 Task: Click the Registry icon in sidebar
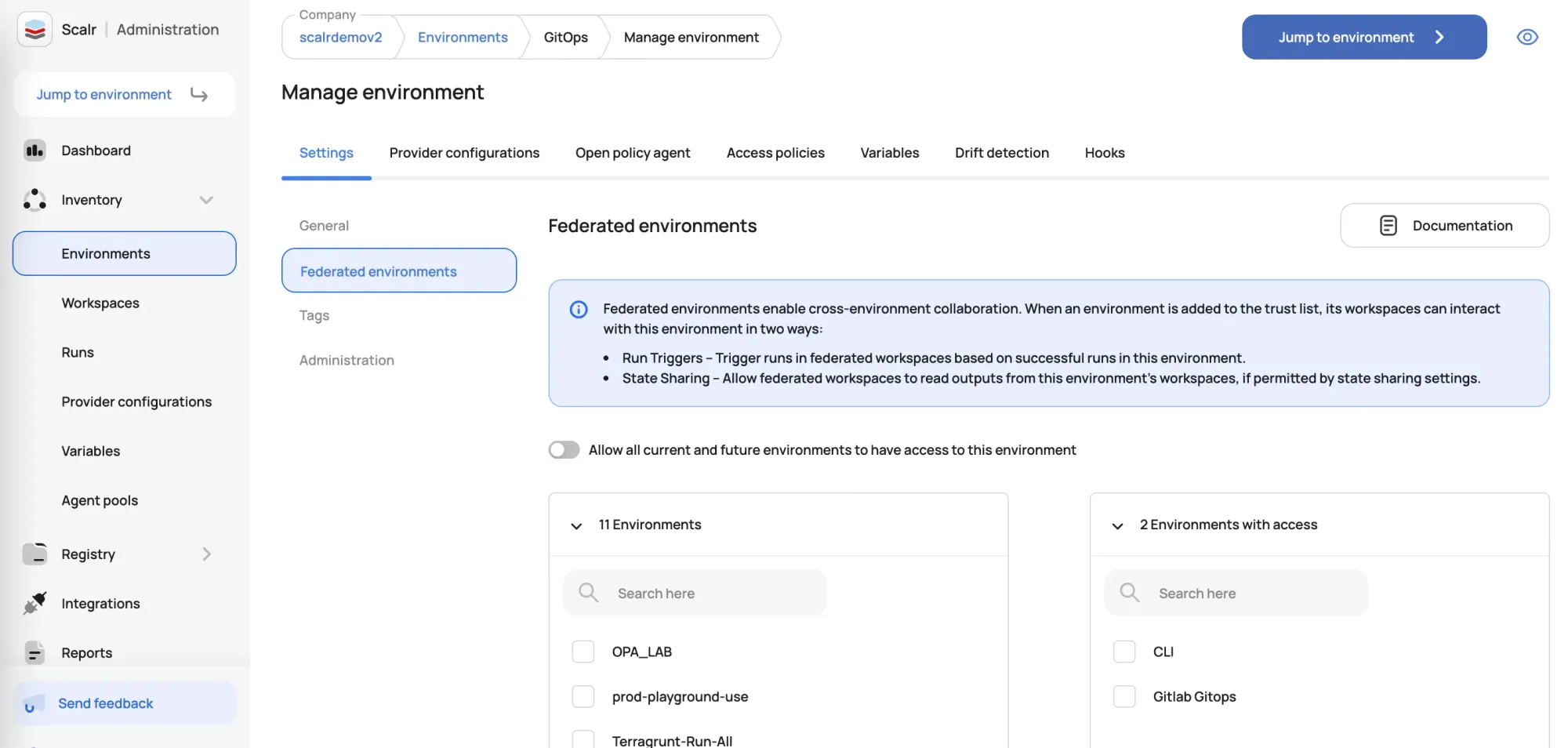(x=34, y=554)
